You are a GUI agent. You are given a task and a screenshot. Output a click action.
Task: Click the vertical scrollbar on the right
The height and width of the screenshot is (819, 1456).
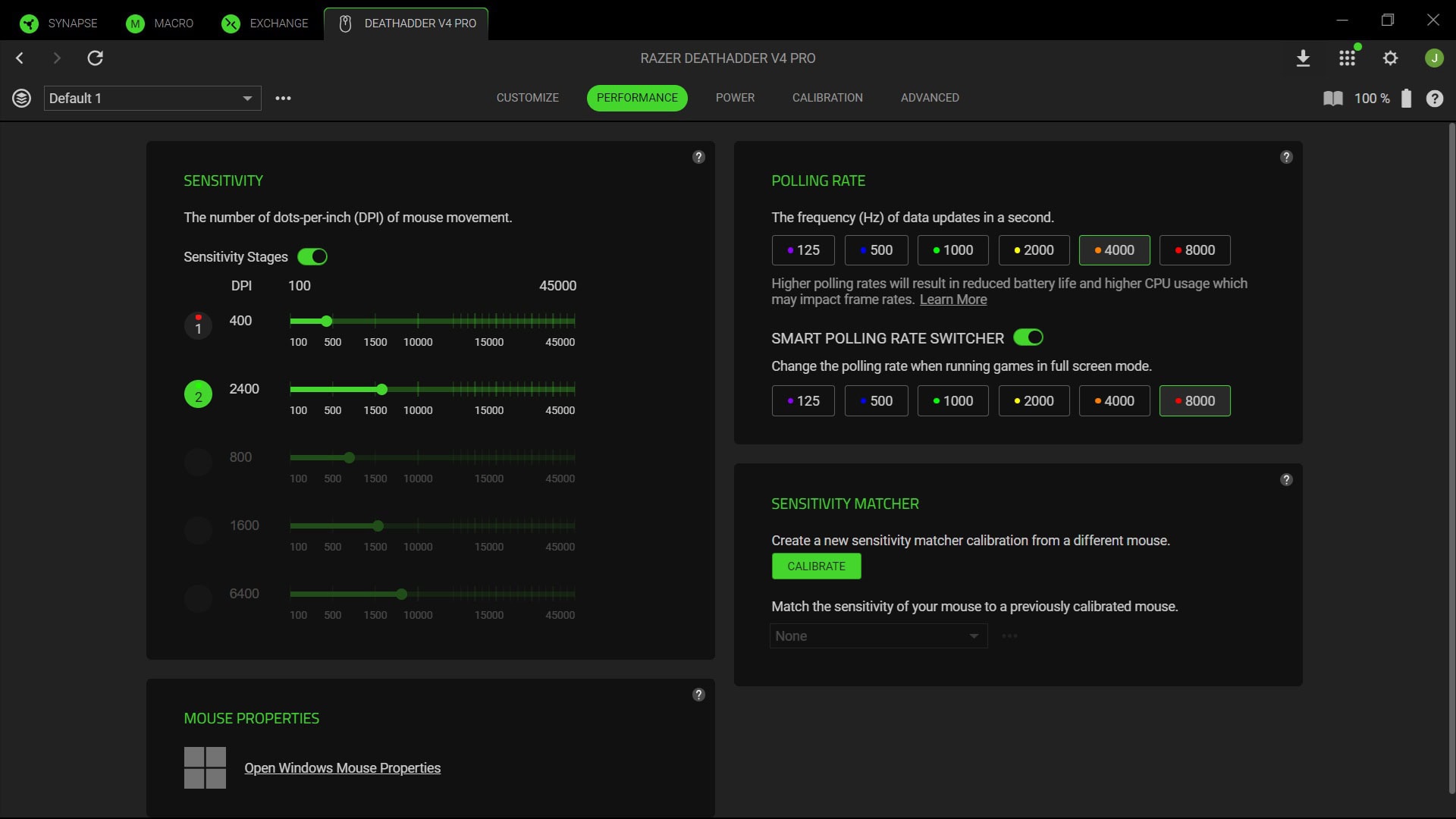click(1451, 458)
